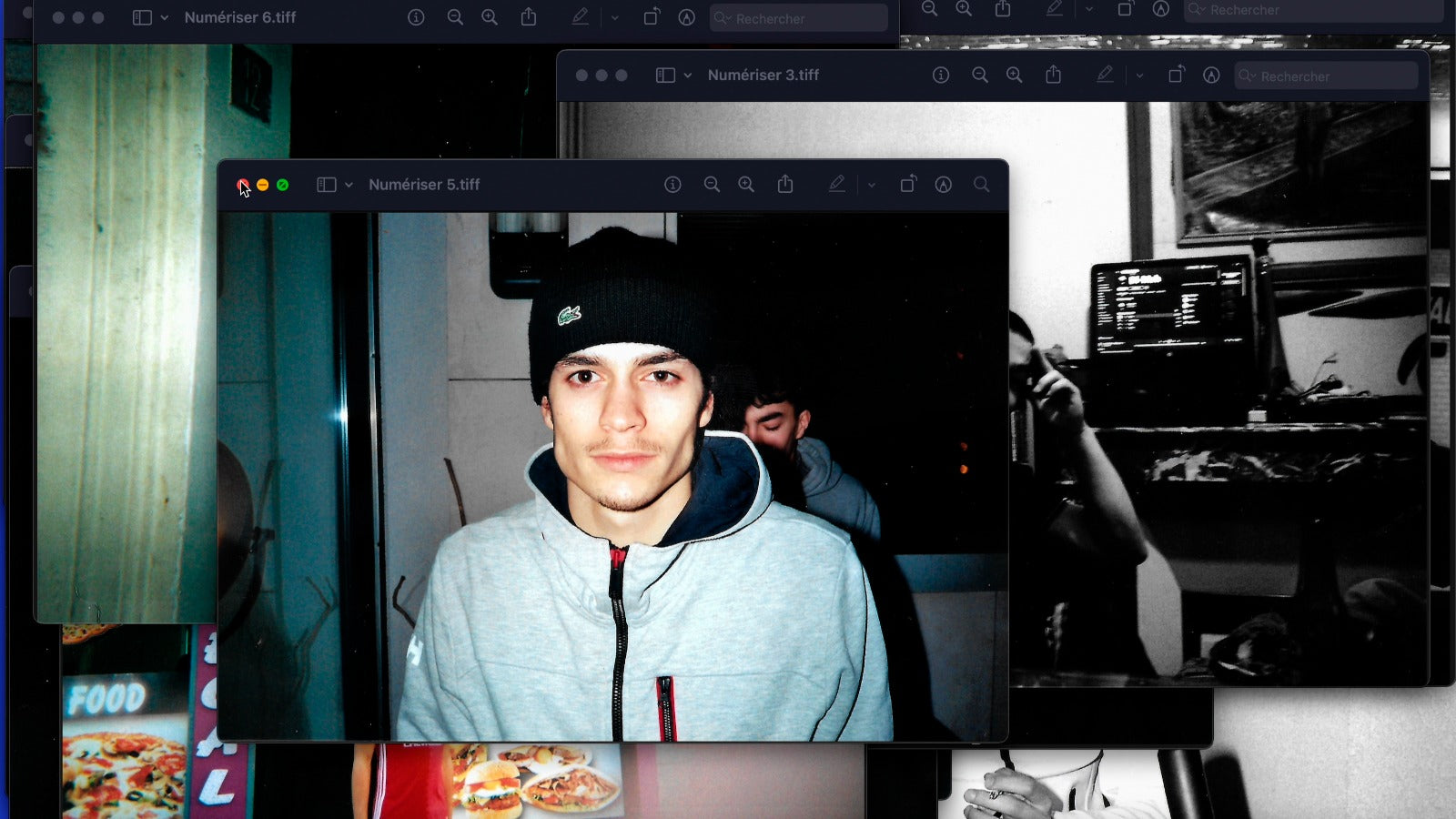Select highlight pen in Numériser 5.tiff toolbar

click(x=836, y=185)
